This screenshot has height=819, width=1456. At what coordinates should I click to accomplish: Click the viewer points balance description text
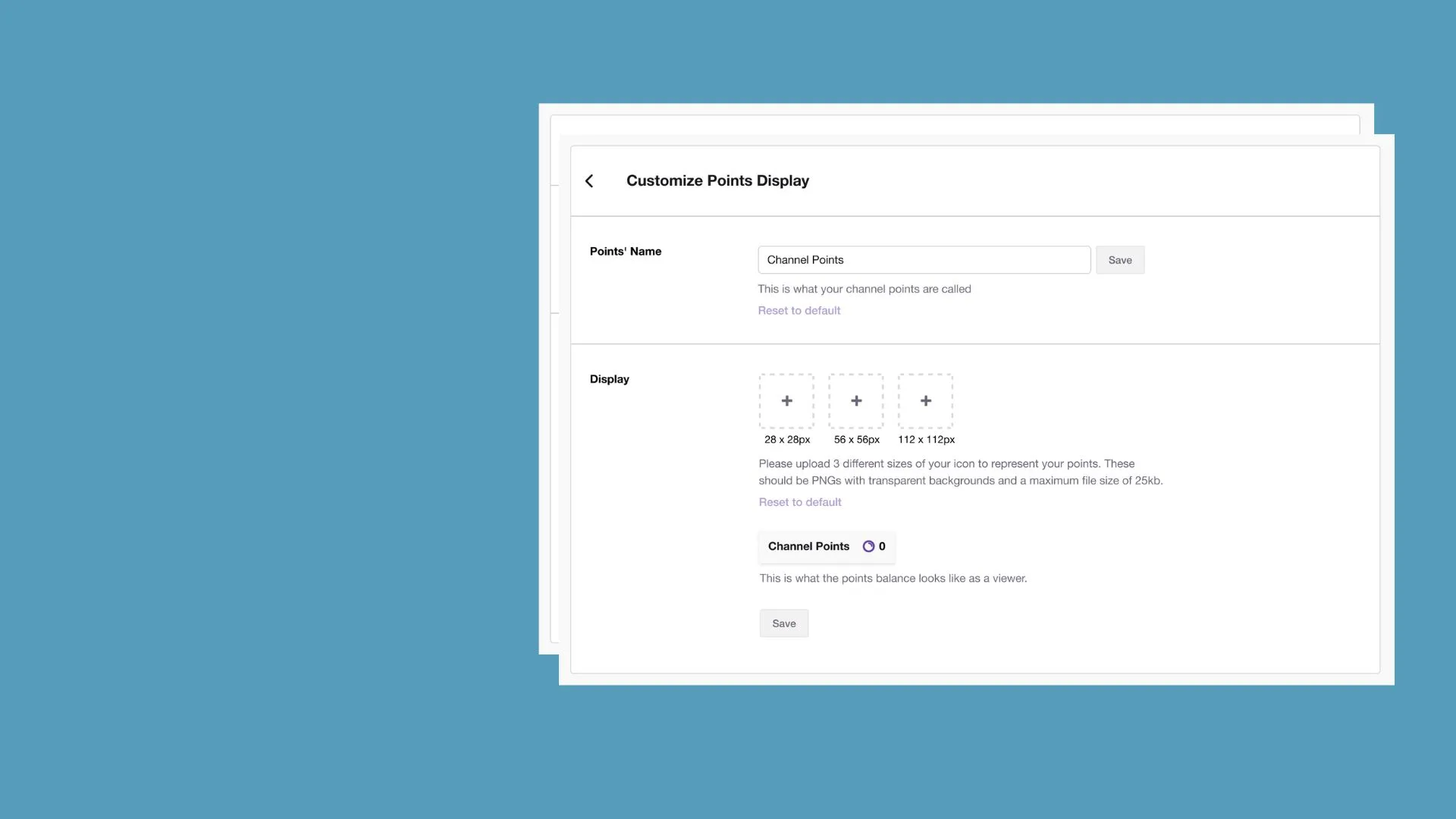[x=893, y=578]
